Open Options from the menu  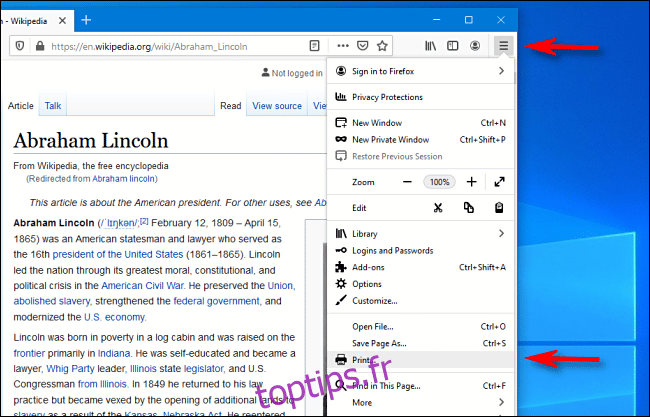coord(420,284)
